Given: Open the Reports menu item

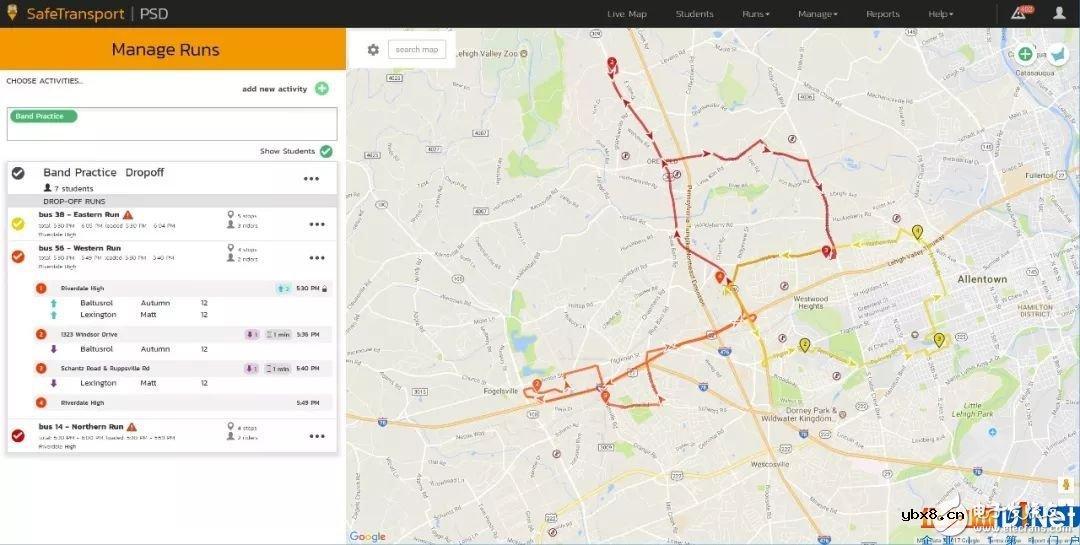Looking at the screenshot, I should 883,14.
